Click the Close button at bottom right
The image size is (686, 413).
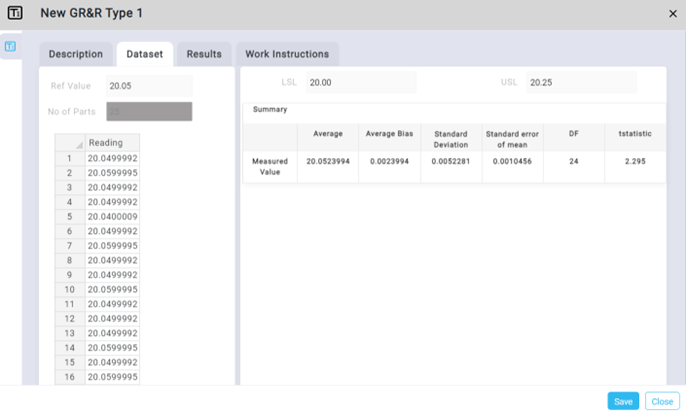(662, 401)
